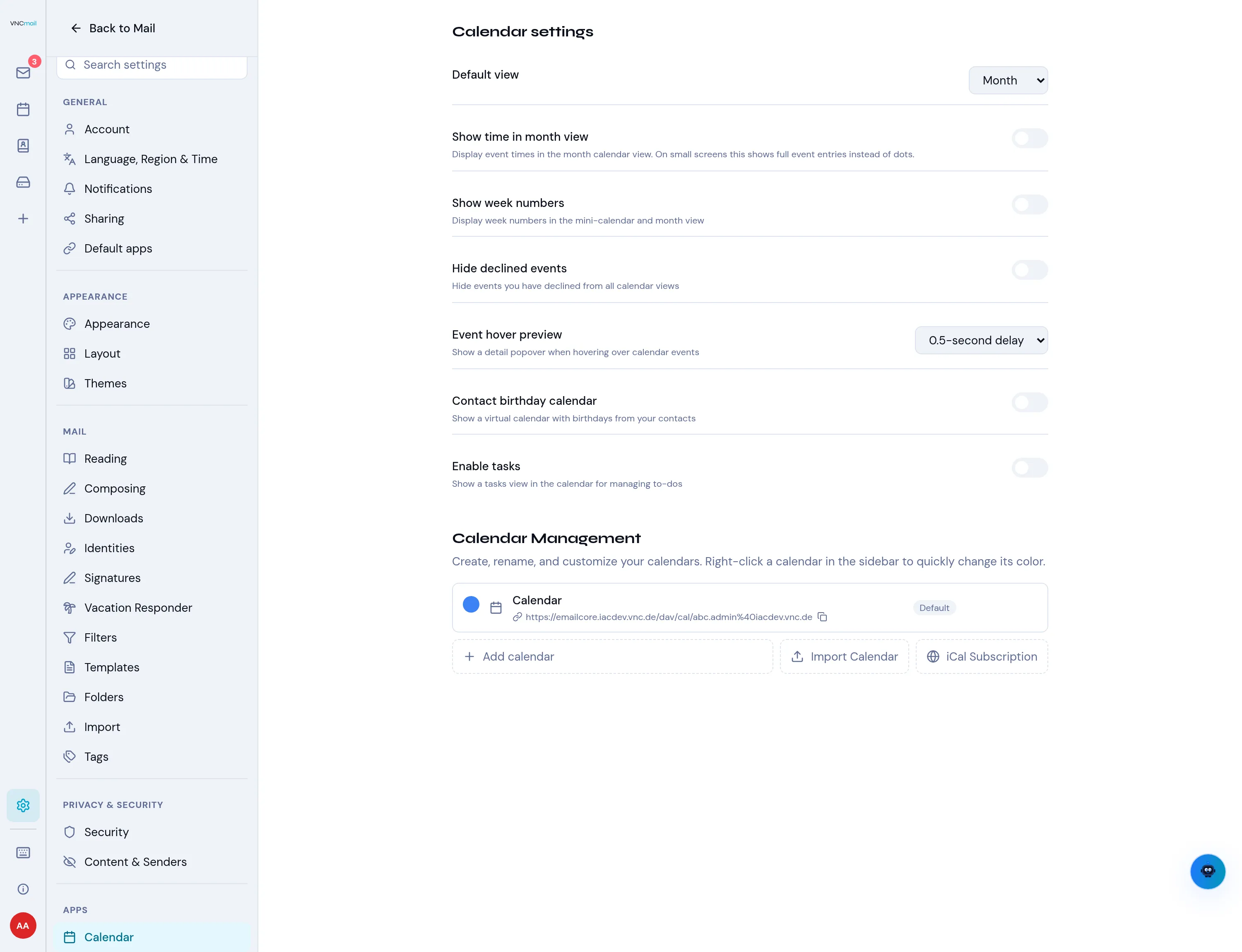Open keyboard shortcuts icon in the left rail
This screenshot has height=952, width=1242.
pyautogui.click(x=23, y=852)
